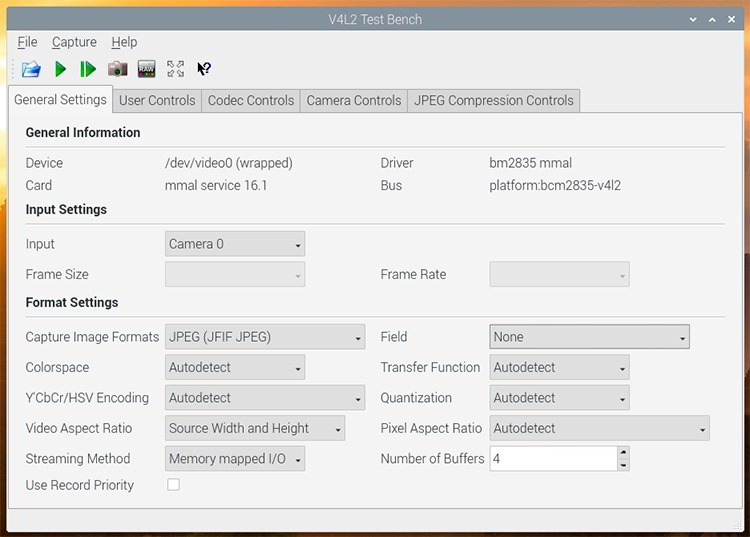Open the Frame Size dropdown

(235, 274)
